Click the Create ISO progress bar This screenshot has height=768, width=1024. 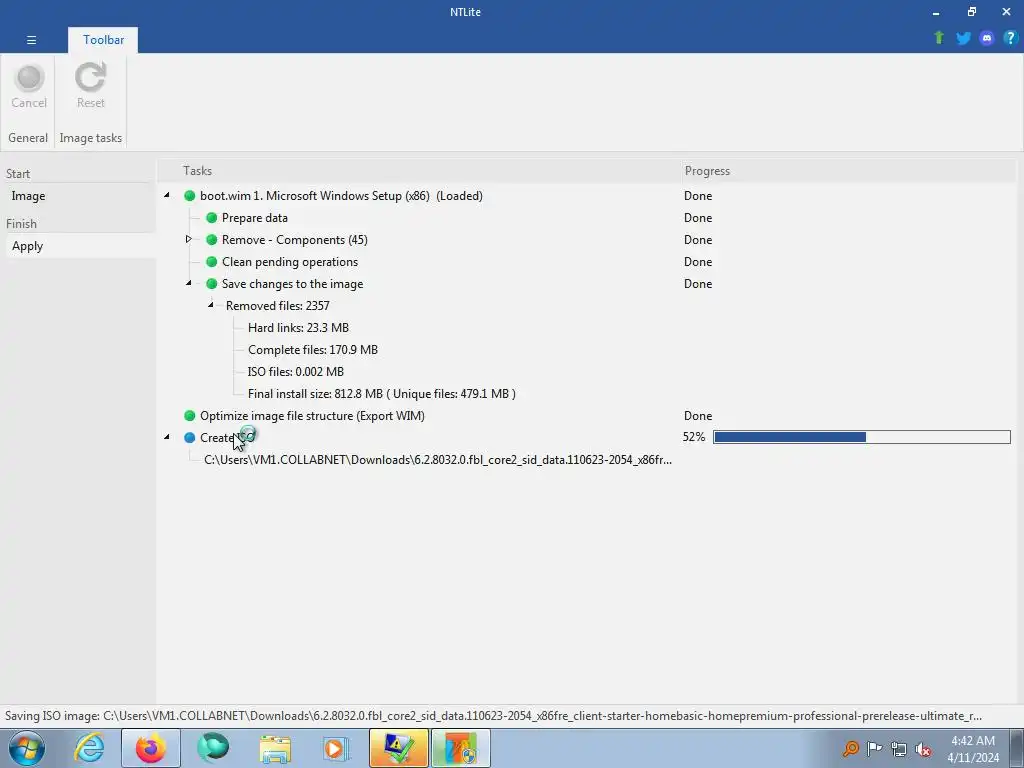(x=861, y=437)
